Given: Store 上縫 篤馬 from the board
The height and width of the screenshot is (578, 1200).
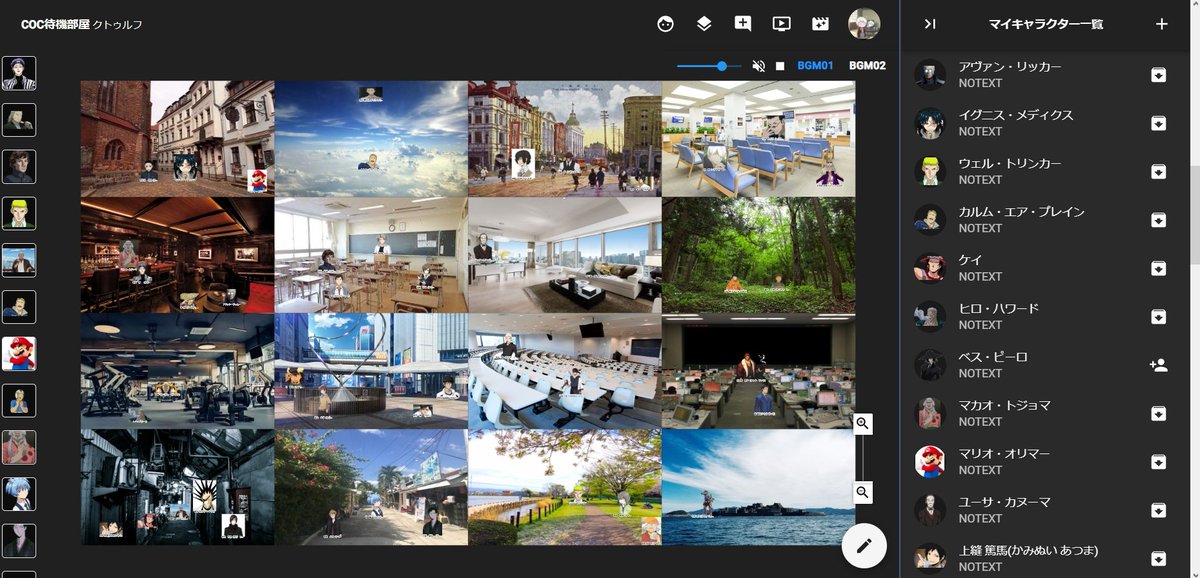Looking at the screenshot, I should pyautogui.click(x=1158, y=558).
